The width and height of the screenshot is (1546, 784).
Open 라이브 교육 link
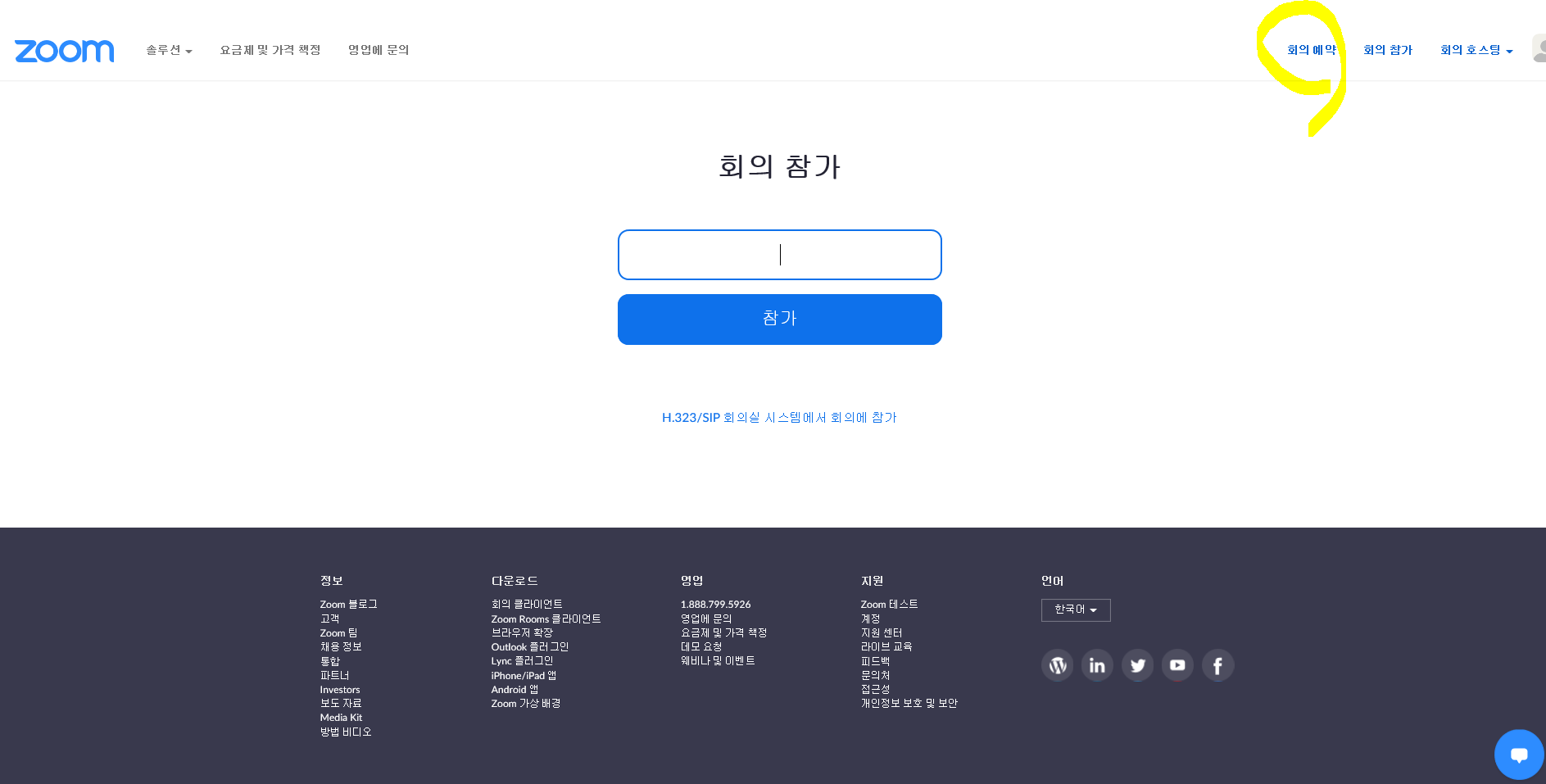[x=886, y=647]
